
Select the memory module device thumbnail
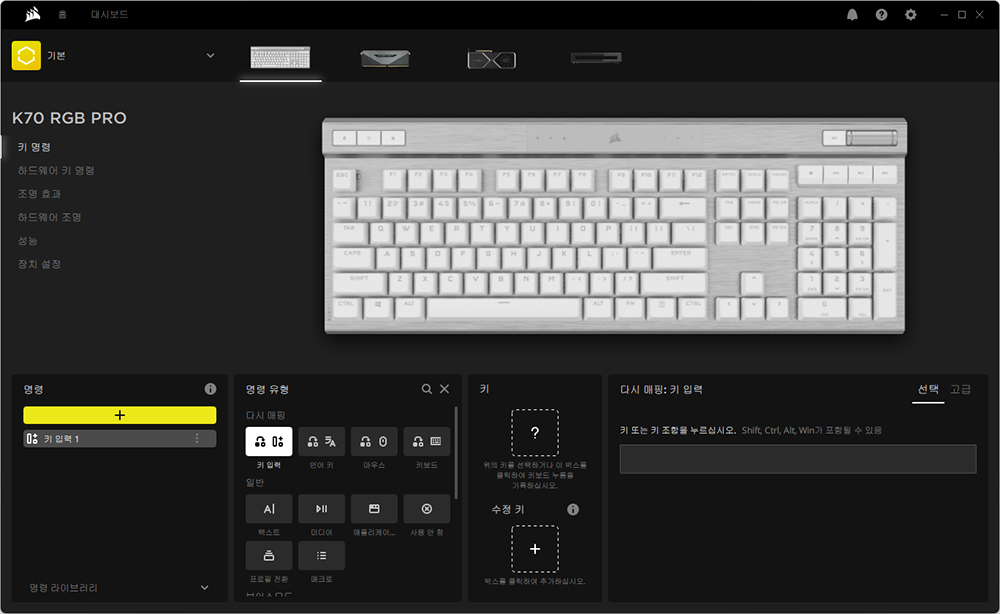pyautogui.click(x=385, y=59)
